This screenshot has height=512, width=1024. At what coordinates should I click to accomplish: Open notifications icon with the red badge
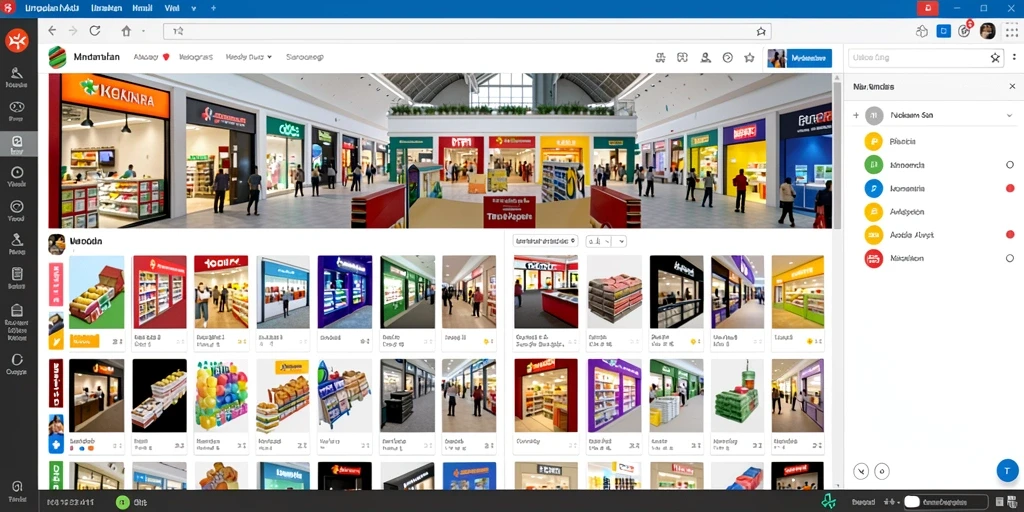pyautogui.click(x=965, y=30)
